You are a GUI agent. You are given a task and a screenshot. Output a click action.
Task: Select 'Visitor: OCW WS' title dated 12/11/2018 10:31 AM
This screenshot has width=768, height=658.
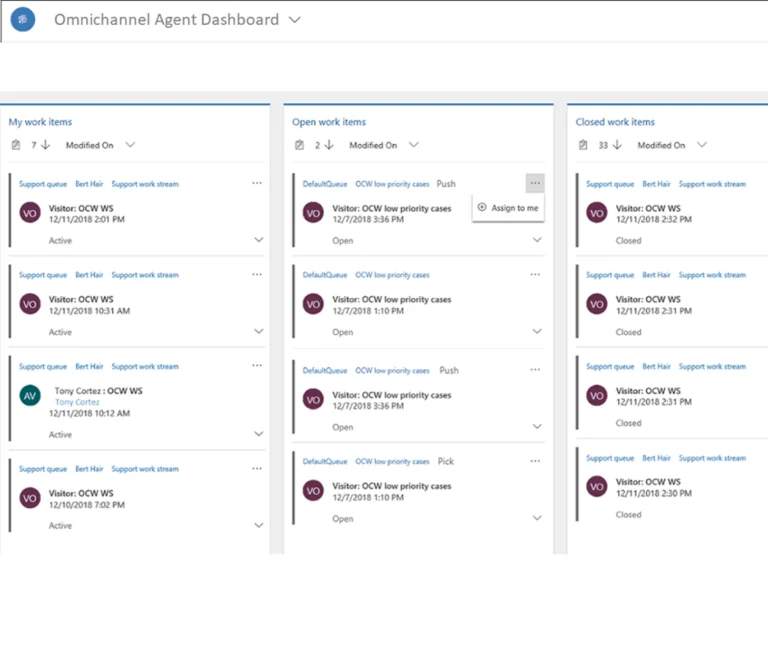coord(81,299)
